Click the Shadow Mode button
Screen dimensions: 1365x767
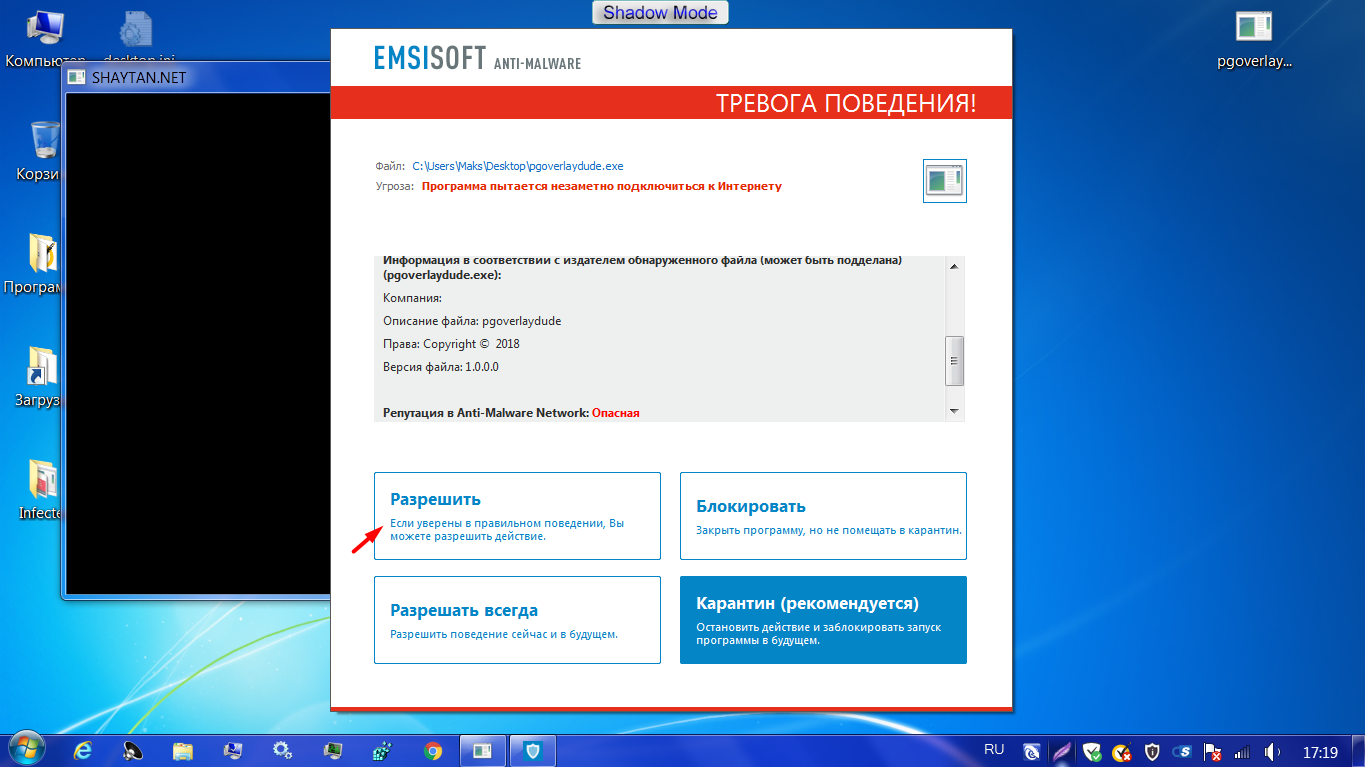pos(660,13)
